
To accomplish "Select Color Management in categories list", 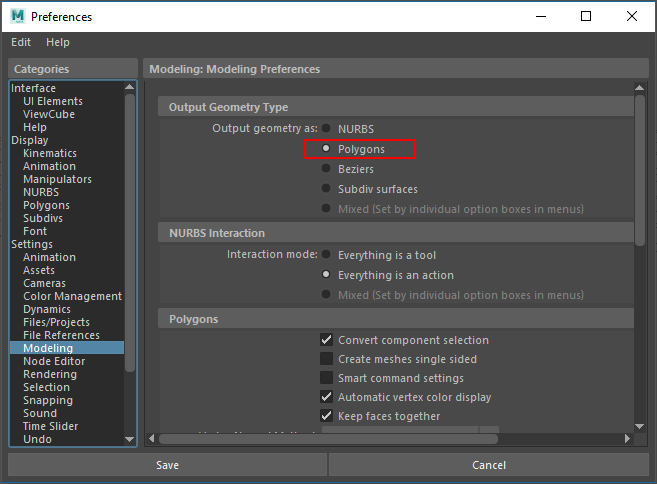I will coord(72,296).
